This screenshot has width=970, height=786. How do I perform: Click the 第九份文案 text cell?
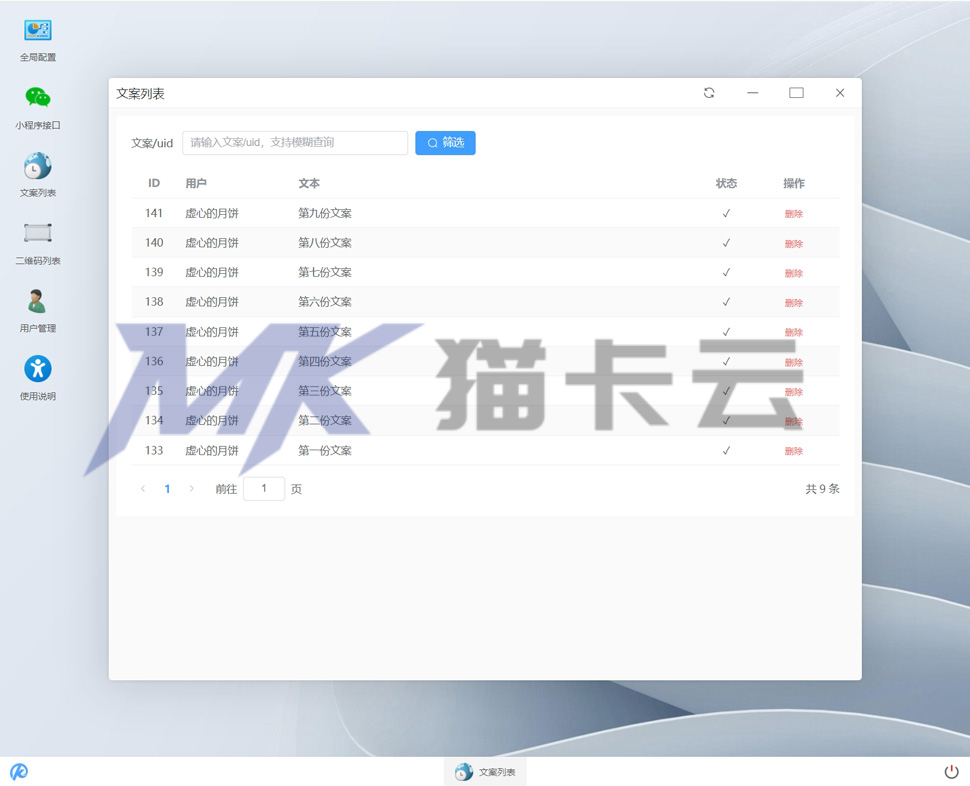[x=325, y=213]
